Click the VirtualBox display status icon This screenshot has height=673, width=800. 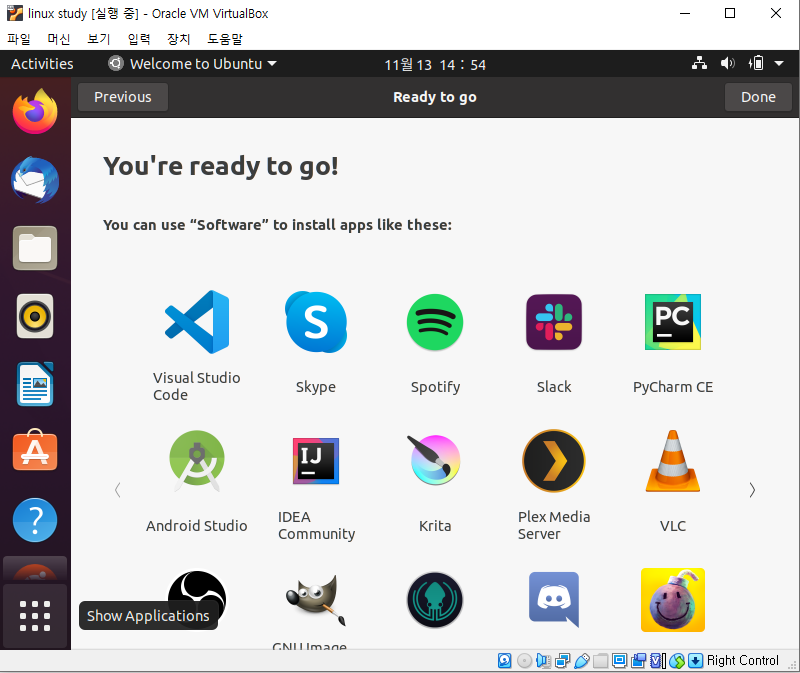coord(619,661)
